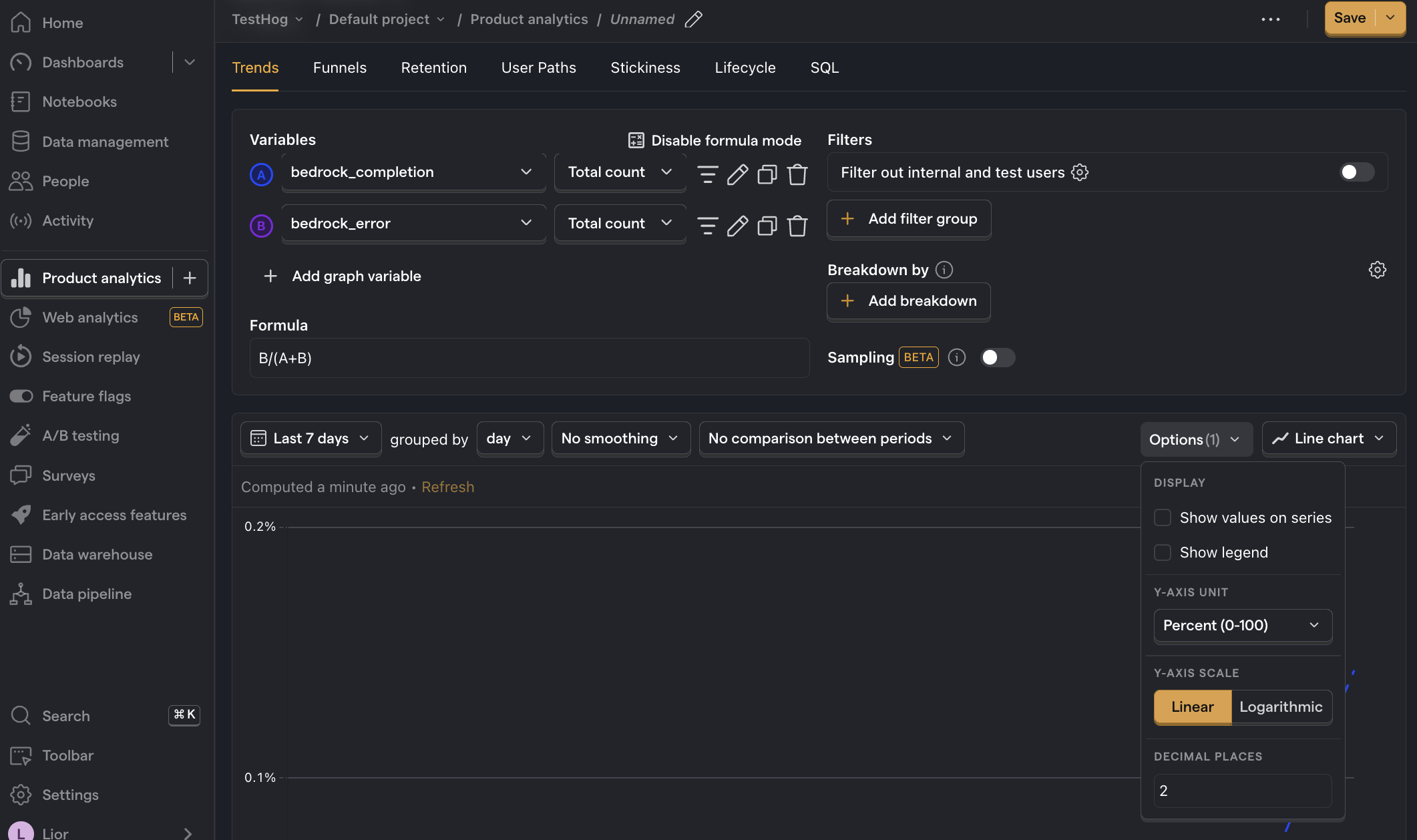
Task: Duplicate the bedrock_completion series
Action: point(767,174)
